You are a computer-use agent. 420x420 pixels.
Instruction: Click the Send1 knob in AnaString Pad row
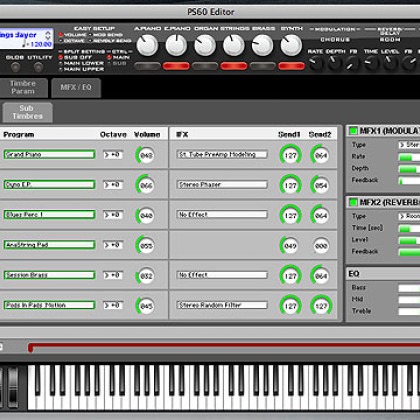point(290,246)
